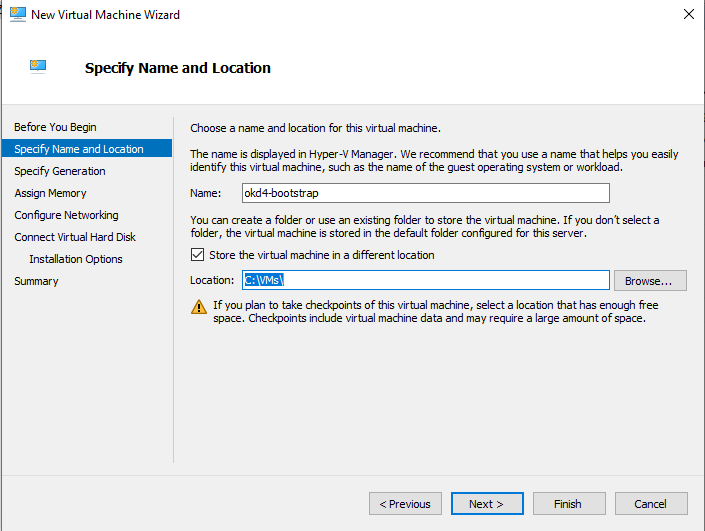The image size is (705, 531).
Task: Open the Specify Generation step
Action: (60, 171)
